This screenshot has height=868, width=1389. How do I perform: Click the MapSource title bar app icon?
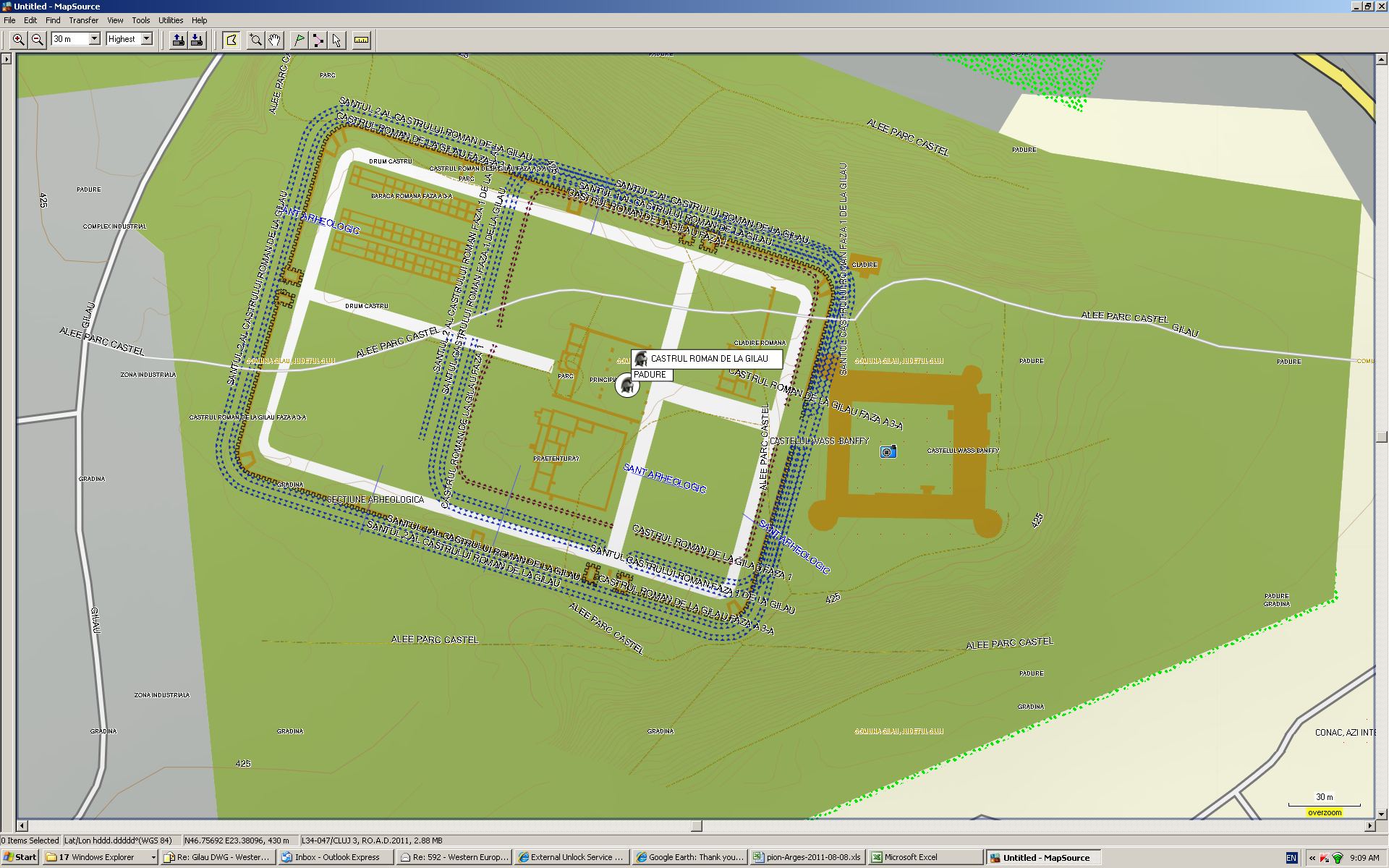[x=7, y=7]
